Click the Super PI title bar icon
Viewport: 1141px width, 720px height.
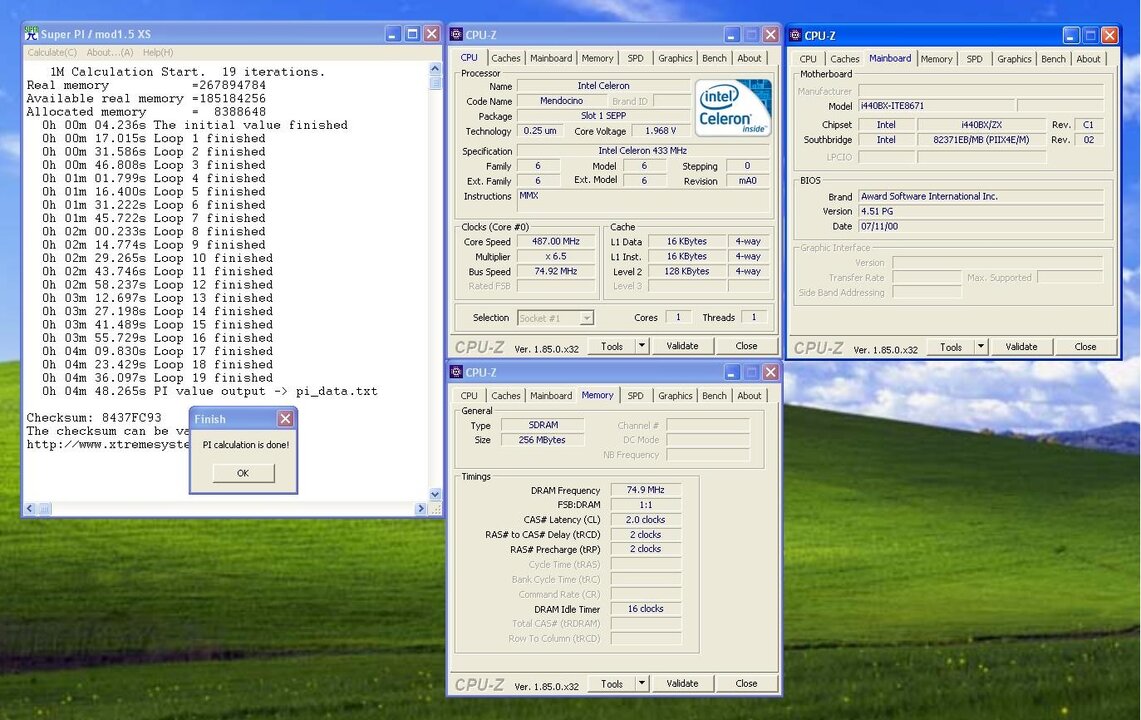(x=31, y=33)
